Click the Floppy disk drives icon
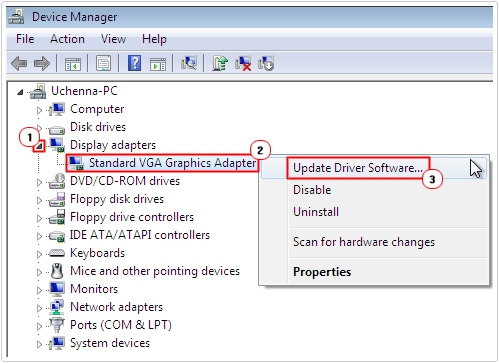 (57, 199)
